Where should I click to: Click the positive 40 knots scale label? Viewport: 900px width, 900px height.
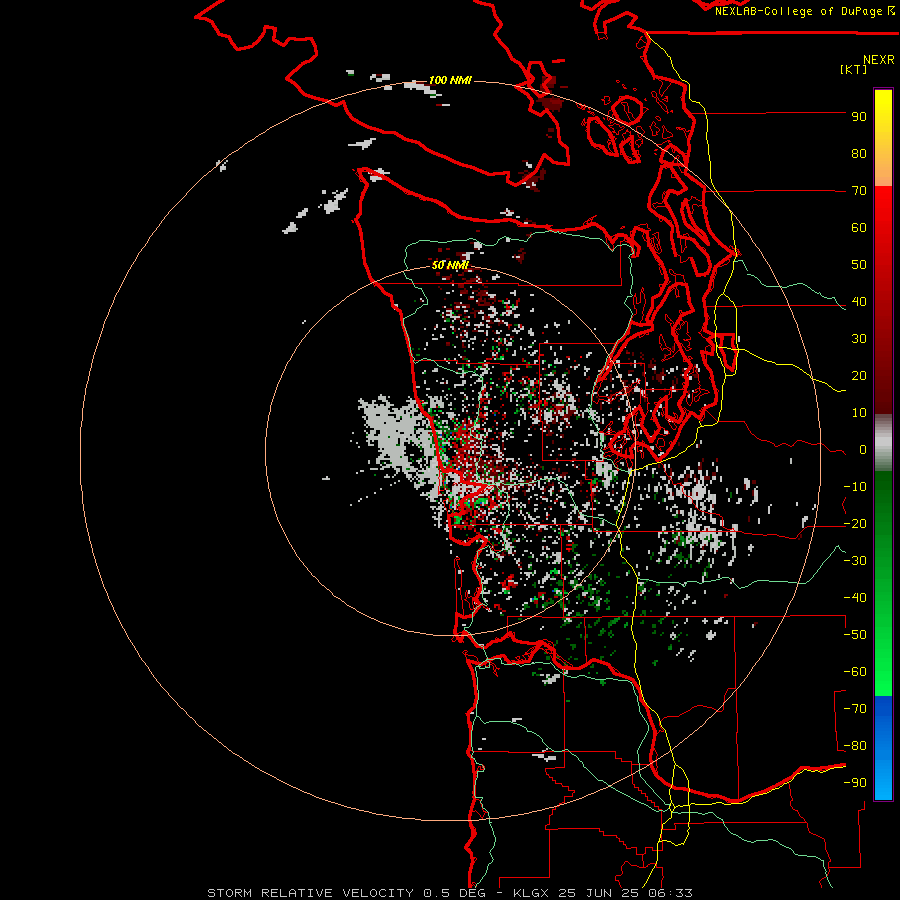tap(859, 301)
